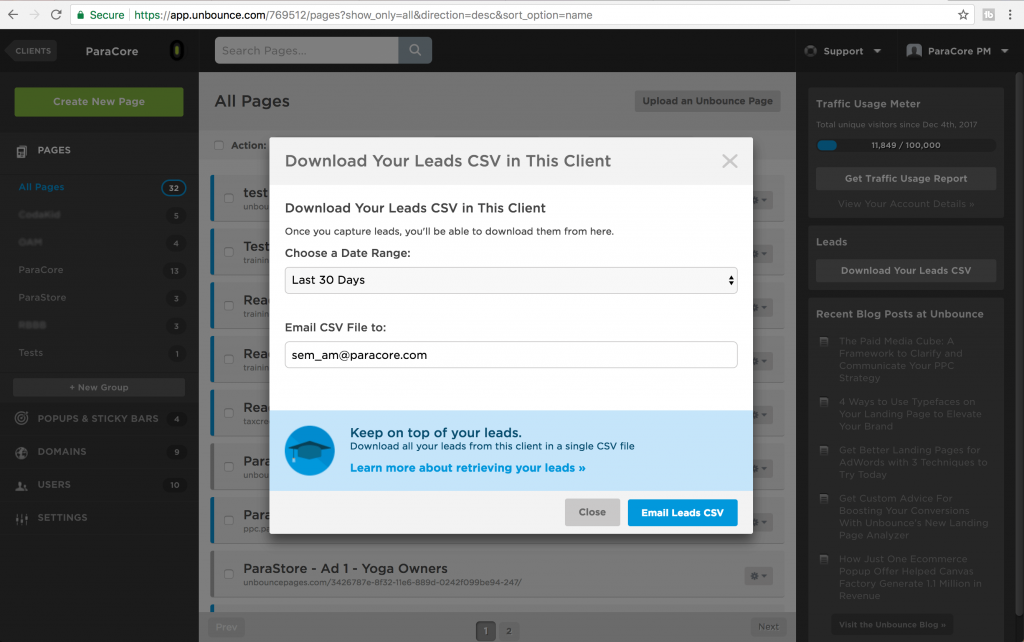Click Download Your Leads CSV sidebar button
Image resolution: width=1024 pixels, height=642 pixels.
(906, 270)
